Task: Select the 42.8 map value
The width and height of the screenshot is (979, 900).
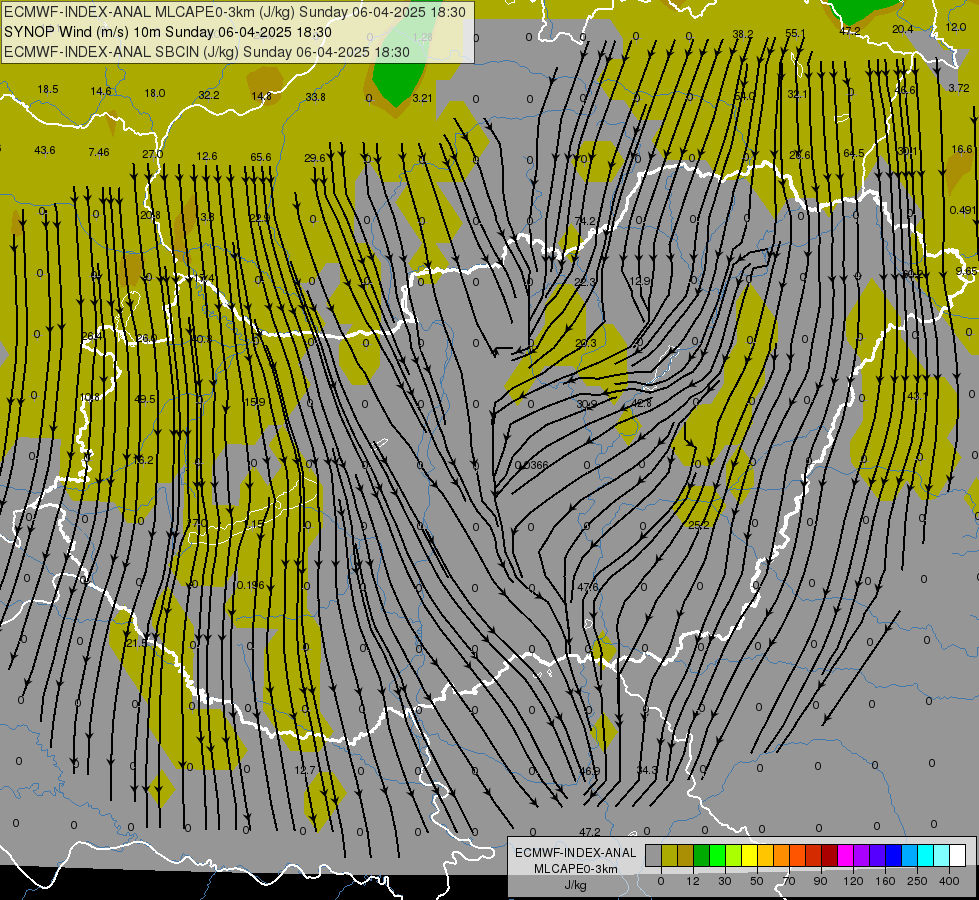Action: [642, 403]
